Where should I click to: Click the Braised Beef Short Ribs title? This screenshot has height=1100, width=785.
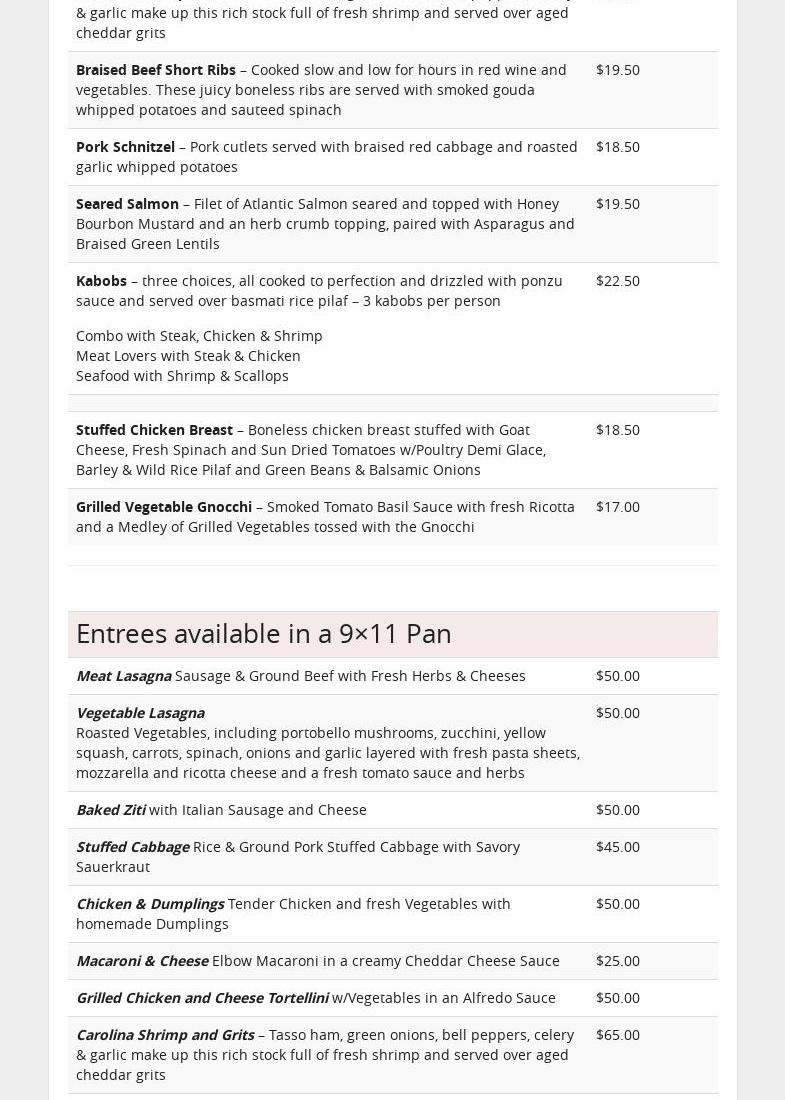(156, 70)
